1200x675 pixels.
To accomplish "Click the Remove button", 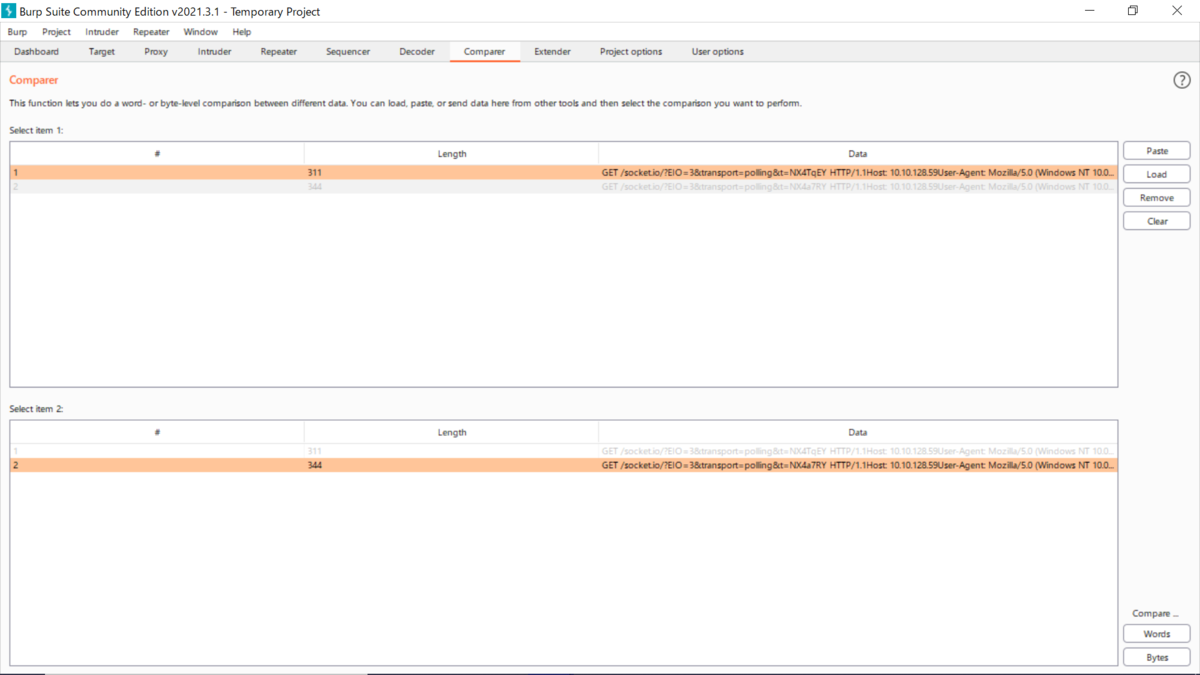I will point(1157,198).
